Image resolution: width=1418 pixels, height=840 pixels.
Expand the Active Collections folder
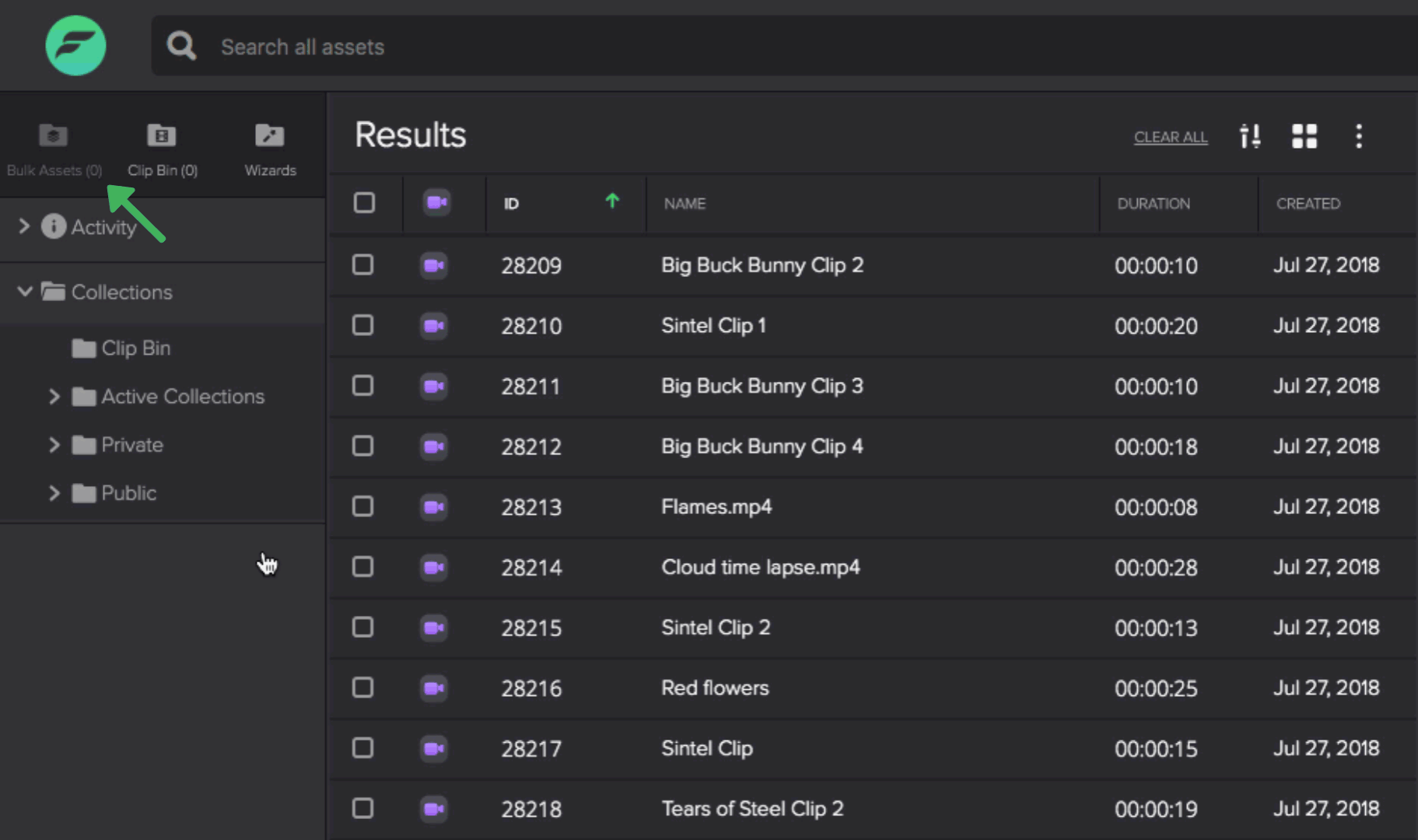[54, 397]
